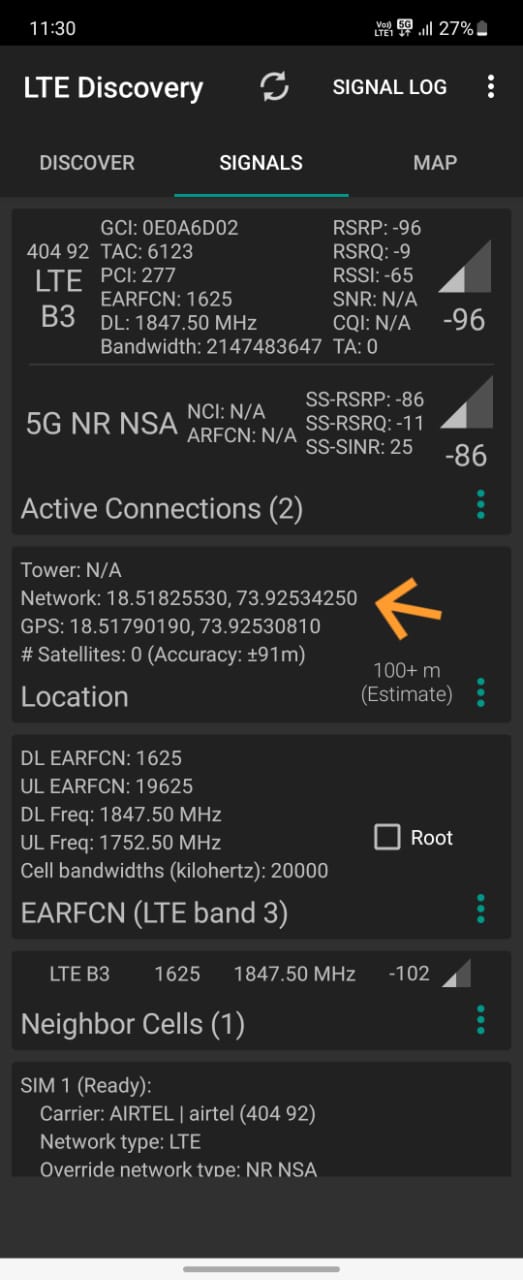Open EARFCN card three-dot menu
Image resolution: width=523 pixels, height=1280 pixels.
coord(481,909)
